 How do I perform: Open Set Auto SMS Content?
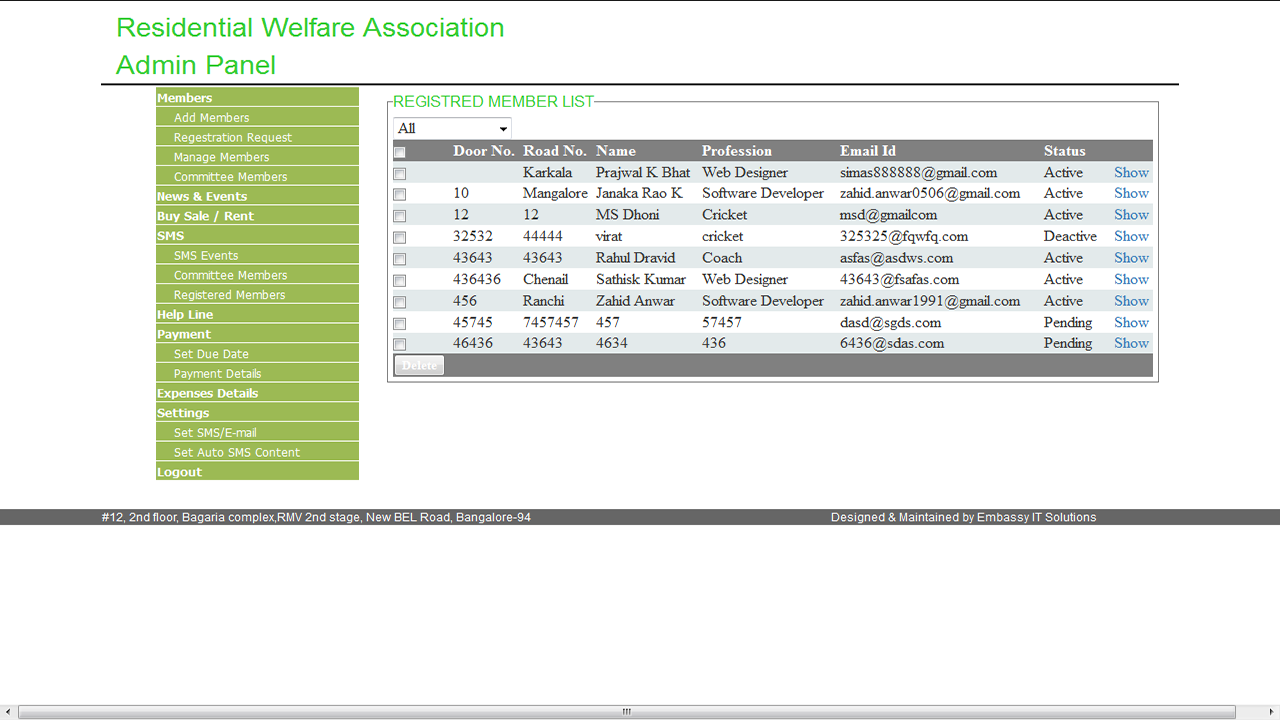tap(257, 452)
